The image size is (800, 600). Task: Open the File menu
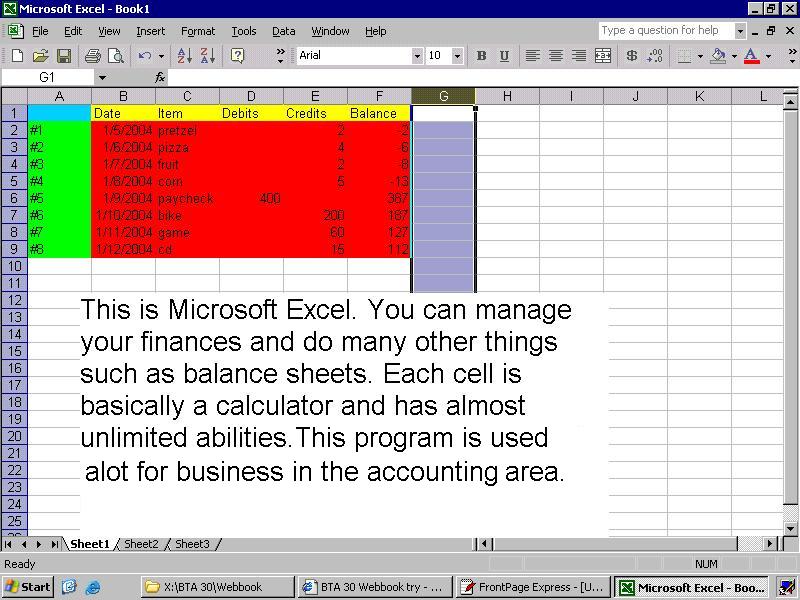pyautogui.click(x=40, y=31)
